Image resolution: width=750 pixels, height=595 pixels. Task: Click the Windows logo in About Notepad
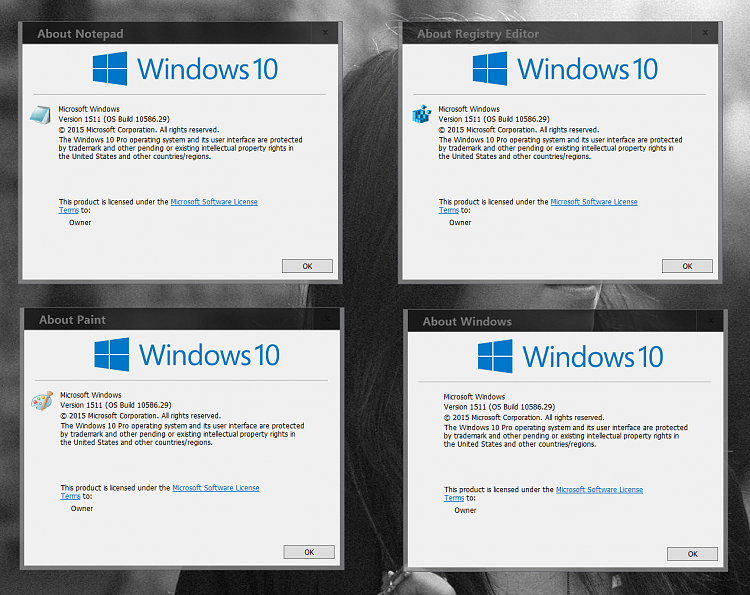[x=110, y=68]
